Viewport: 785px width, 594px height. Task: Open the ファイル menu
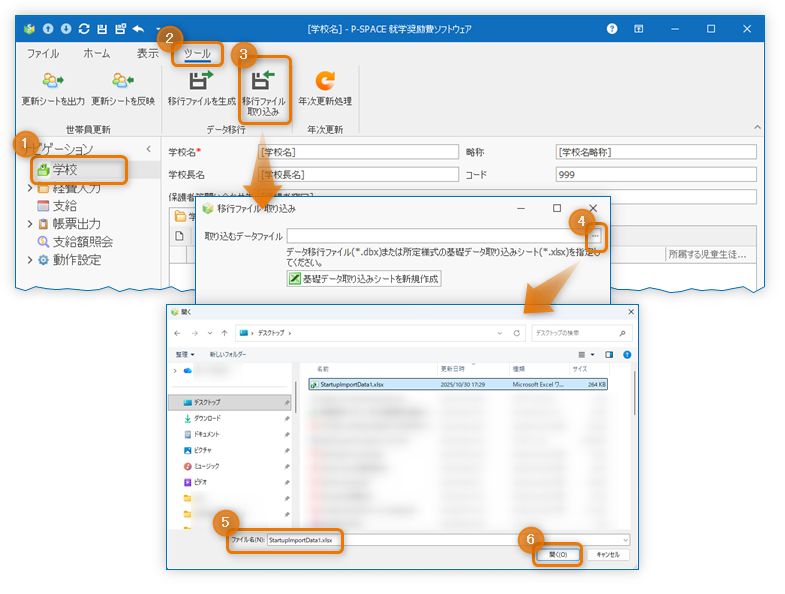(43, 53)
